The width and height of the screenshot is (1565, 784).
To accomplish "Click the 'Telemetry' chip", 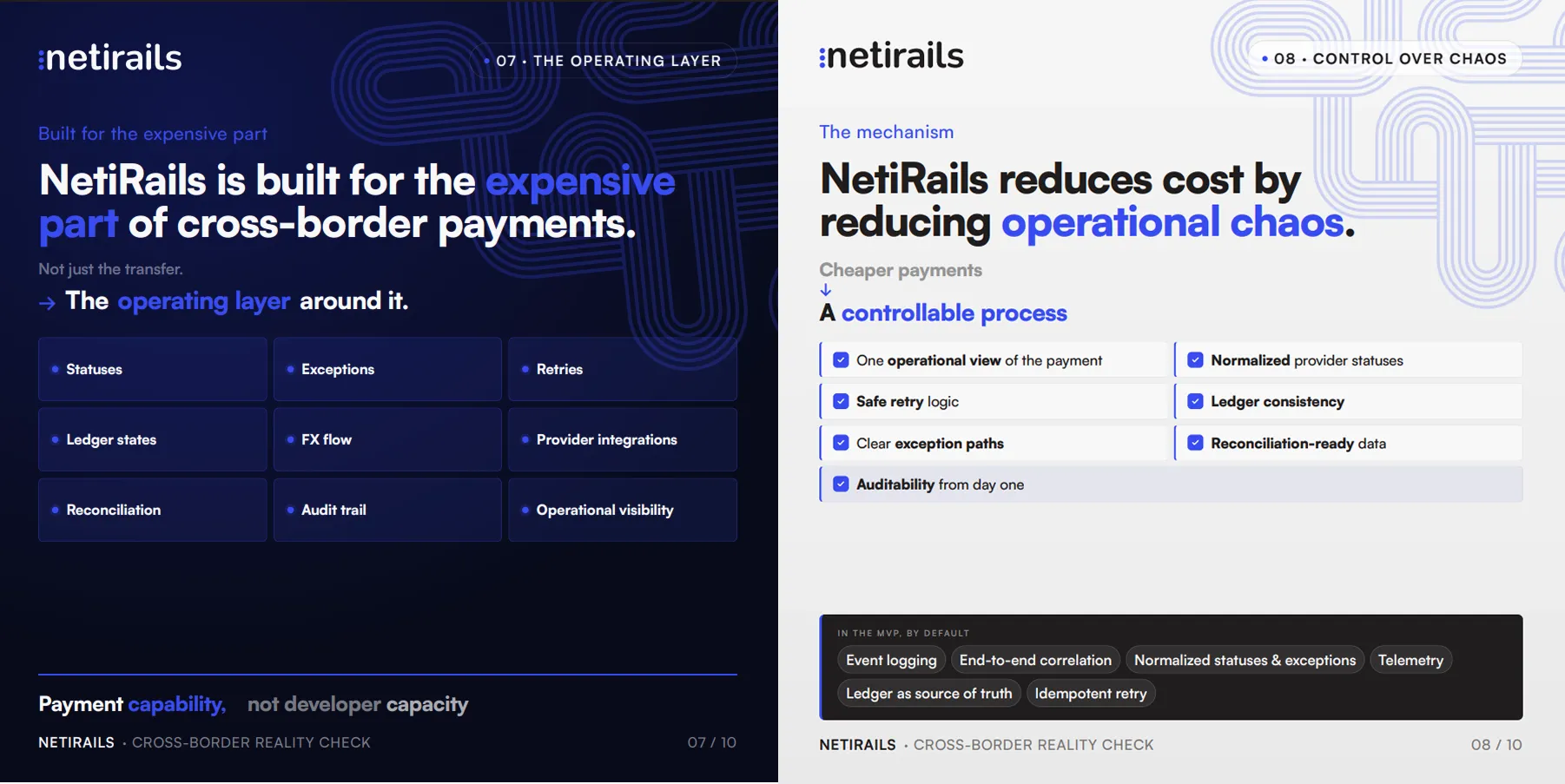I will [1410, 660].
